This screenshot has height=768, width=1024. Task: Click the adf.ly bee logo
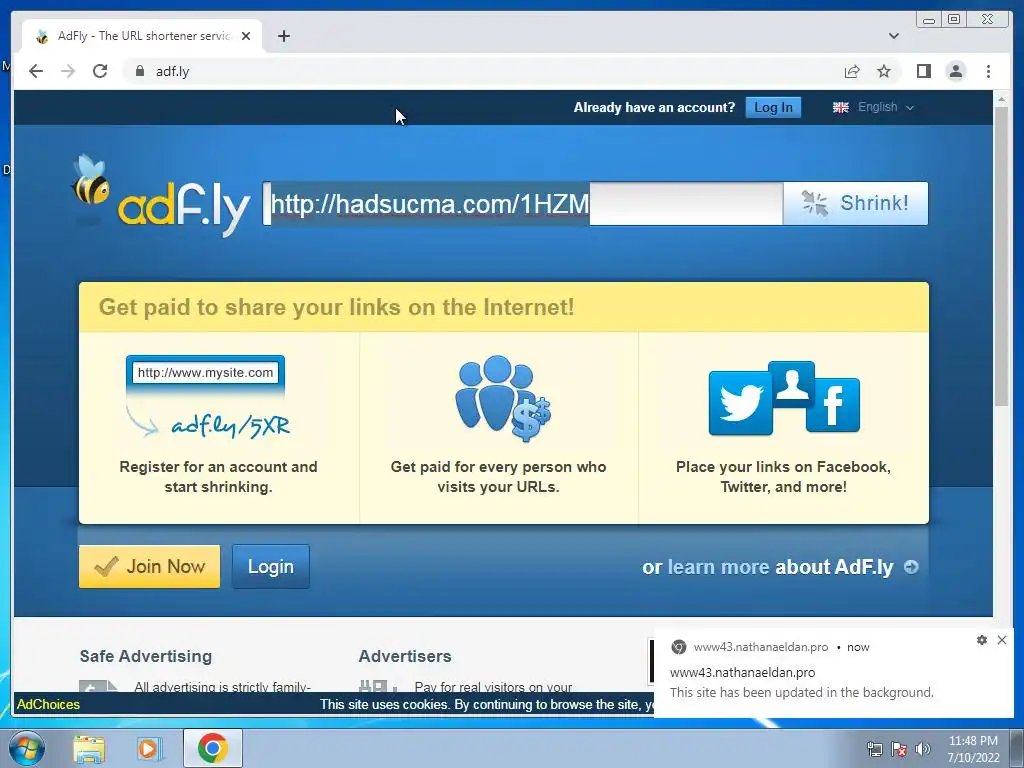[x=160, y=196]
